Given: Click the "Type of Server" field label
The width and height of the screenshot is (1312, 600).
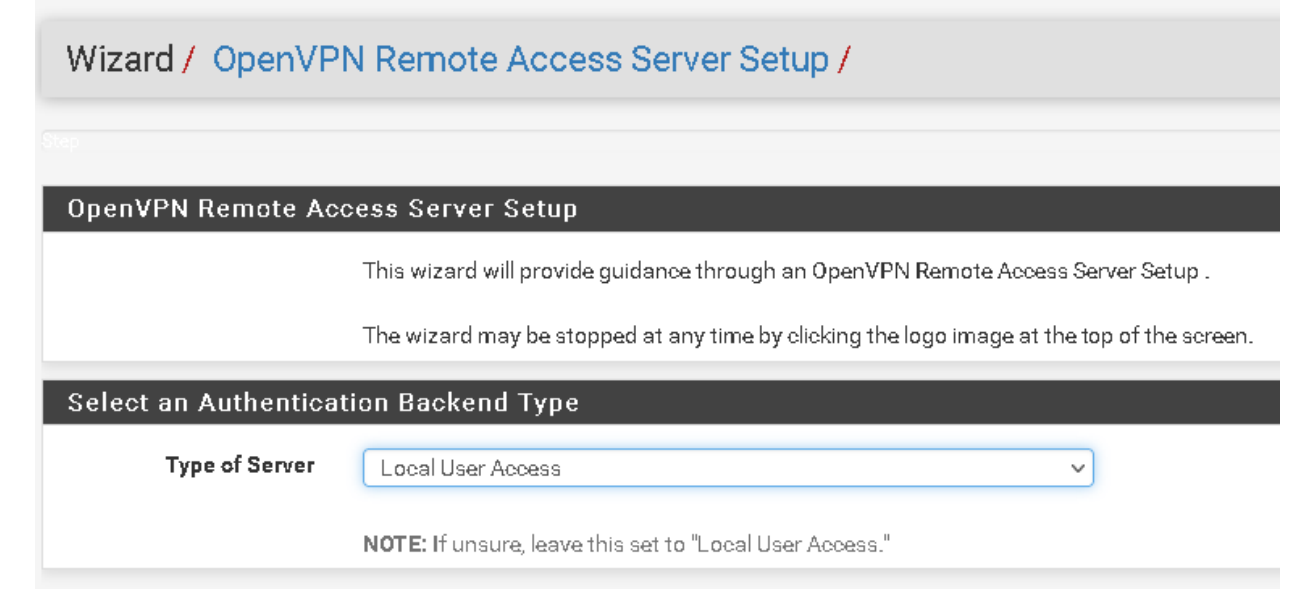Looking at the screenshot, I should (240, 465).
